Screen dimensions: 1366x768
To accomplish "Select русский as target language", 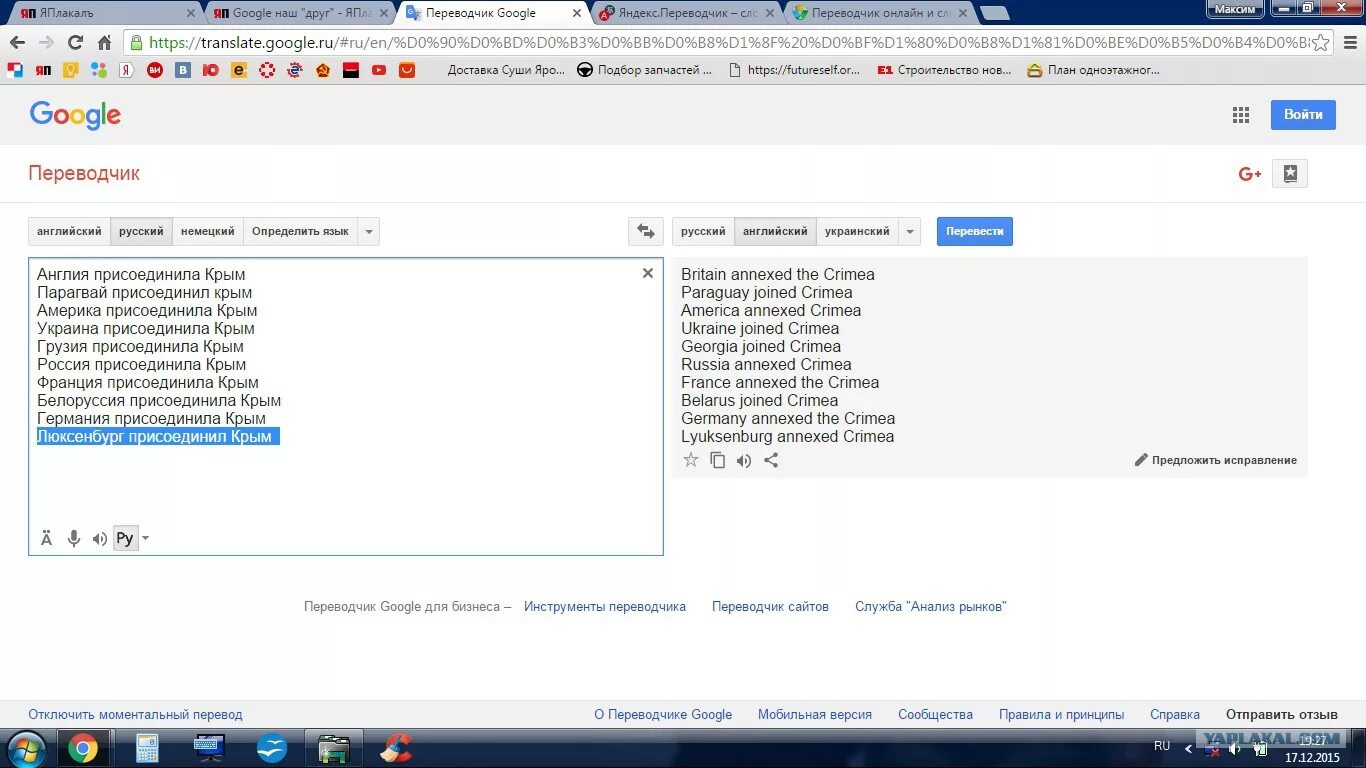I will (703, 231).
